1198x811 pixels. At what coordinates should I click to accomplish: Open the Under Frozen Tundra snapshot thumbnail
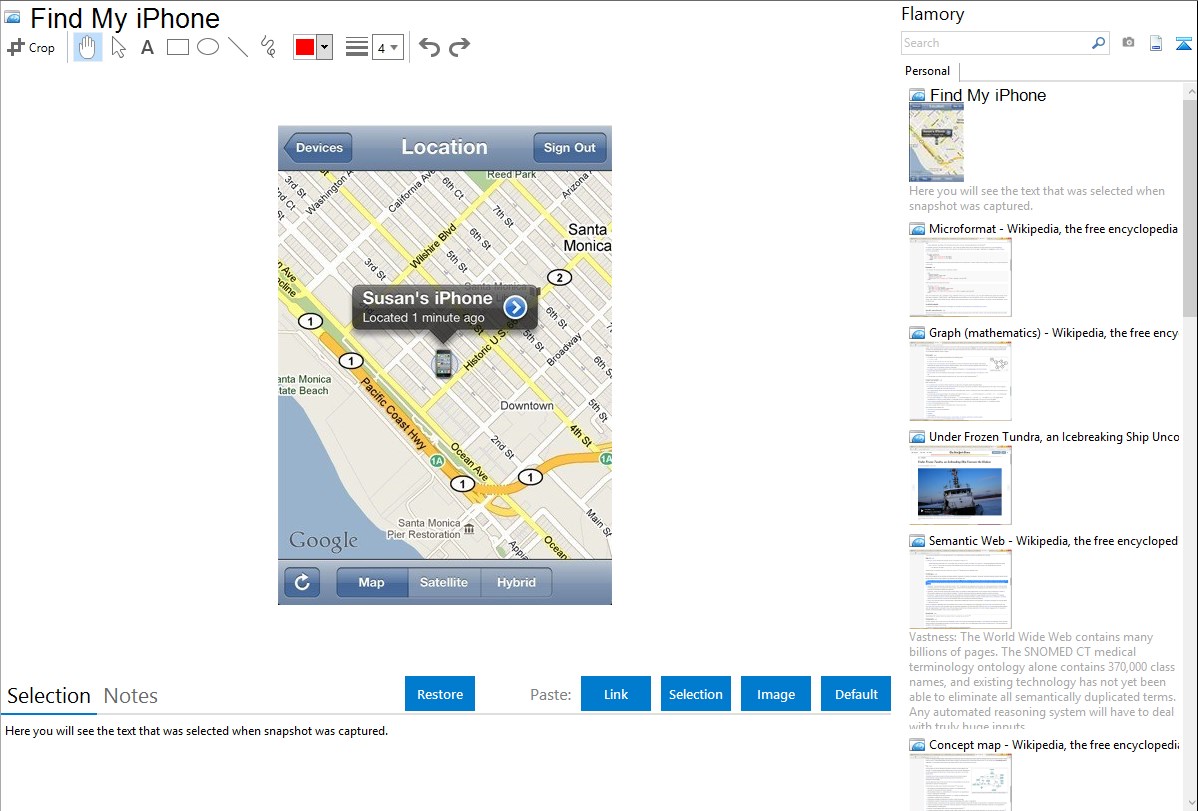pyautogui.click(x=960, y=485)
